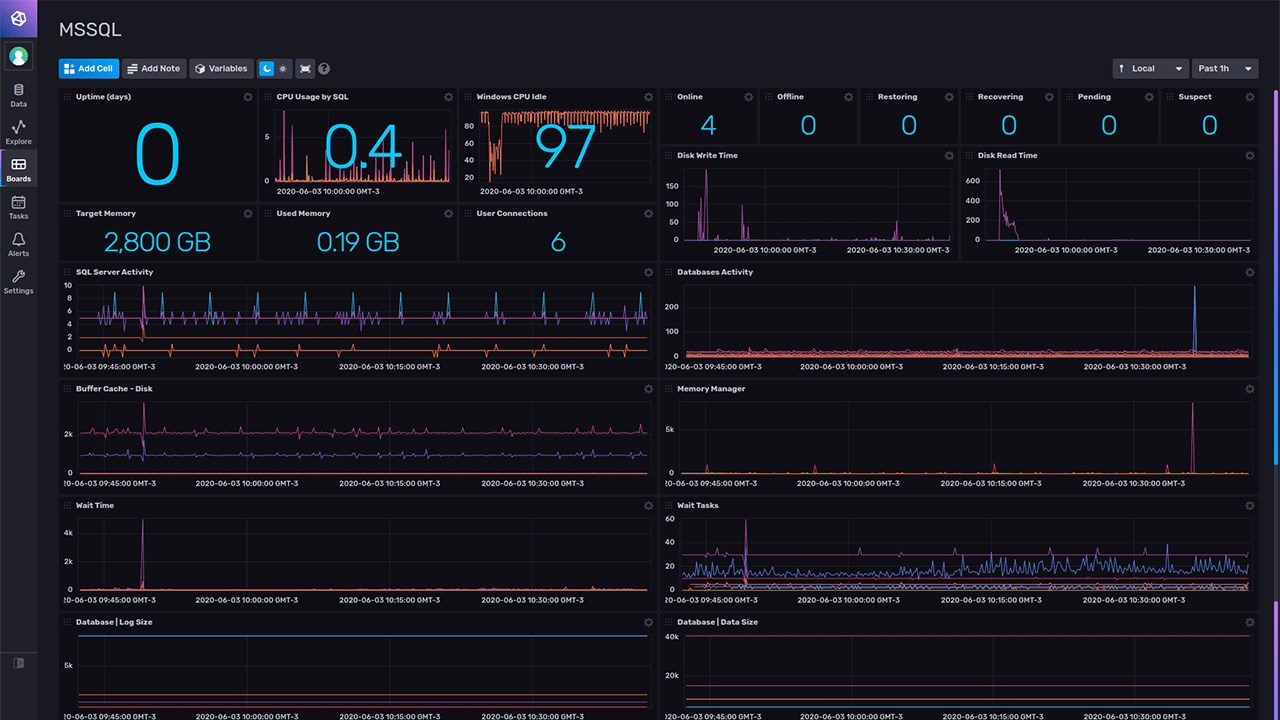Click the "97" Windows CPU Idle value
This screenshot has height=720, width=1280.
point(565,147)
